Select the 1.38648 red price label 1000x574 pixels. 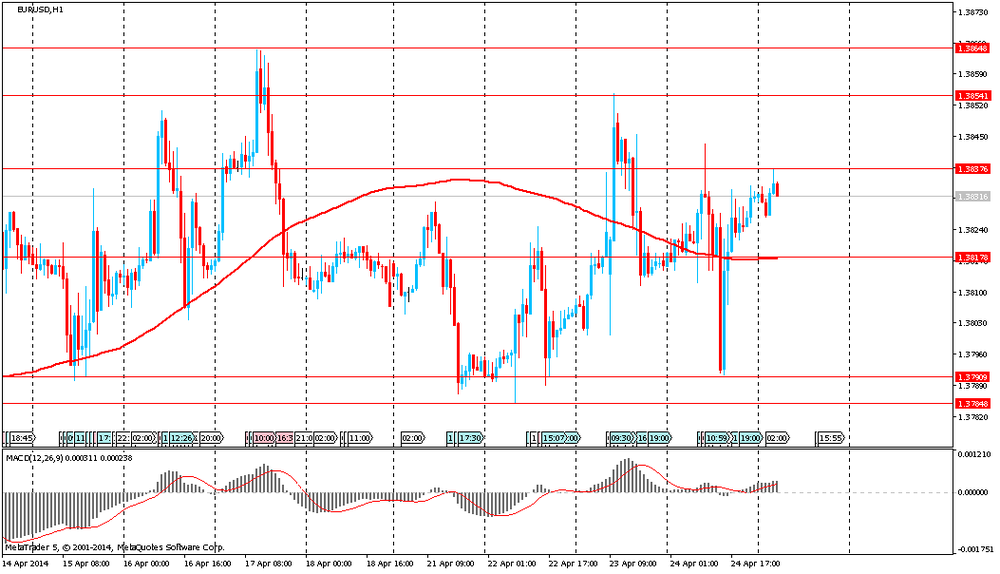pyautogui.click(x=971, y=48)
